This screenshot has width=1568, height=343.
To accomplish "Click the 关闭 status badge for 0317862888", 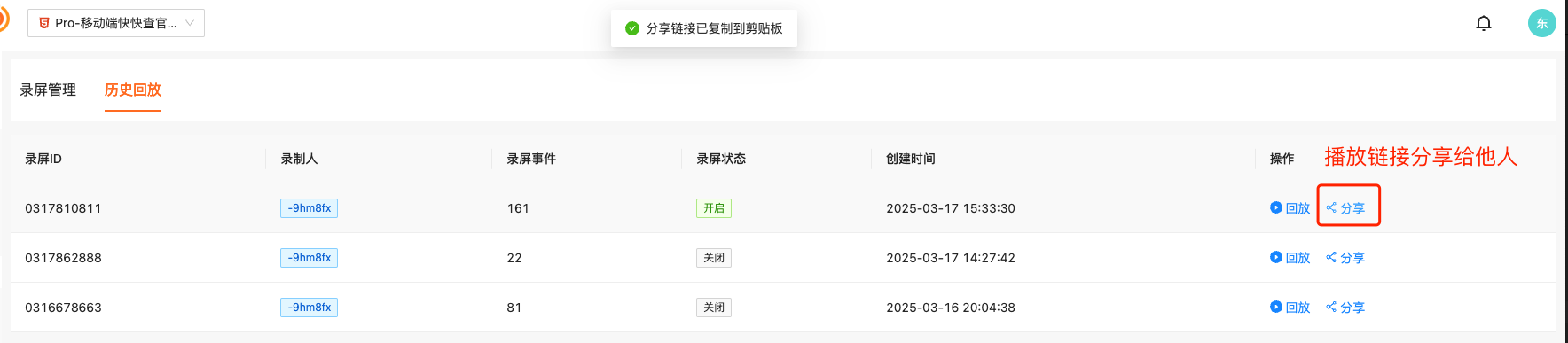I will click(x=714, y=258).
